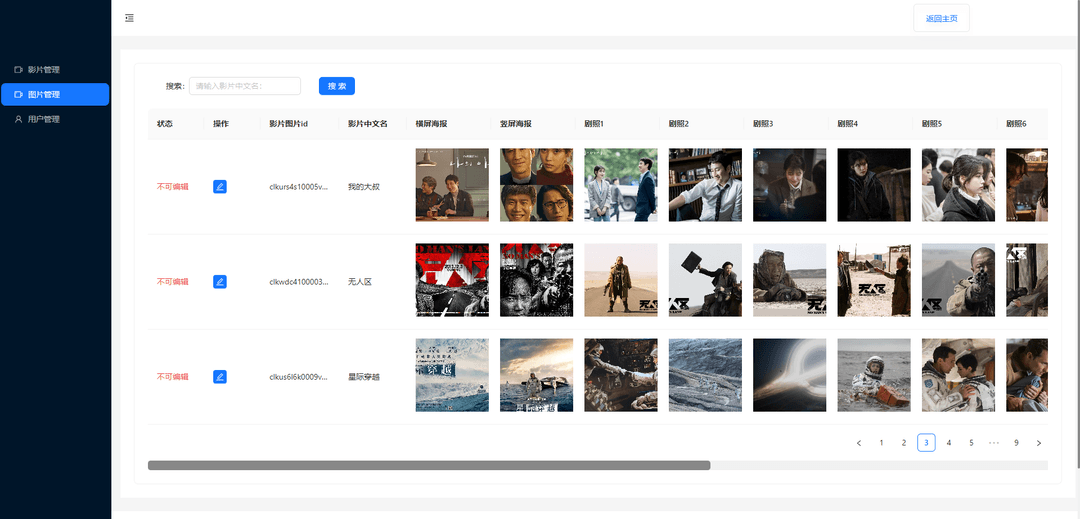Click edit icon for 星际穿越 row
Image resolution: width=1080 pixels, height=519 pixels.
(x=220, y=377)
